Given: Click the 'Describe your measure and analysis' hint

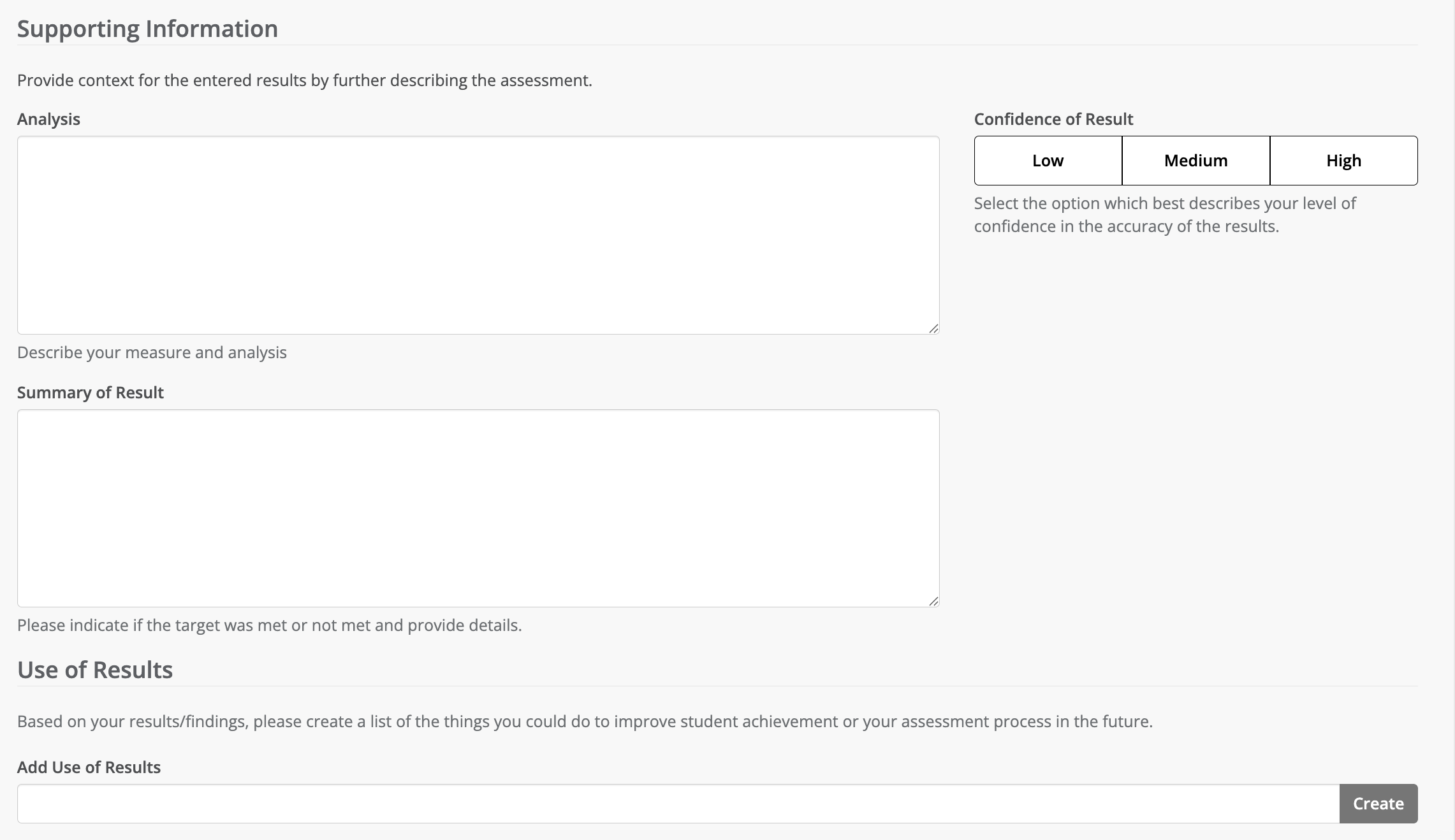Looking at the screenshot, I should click(152, 352).
